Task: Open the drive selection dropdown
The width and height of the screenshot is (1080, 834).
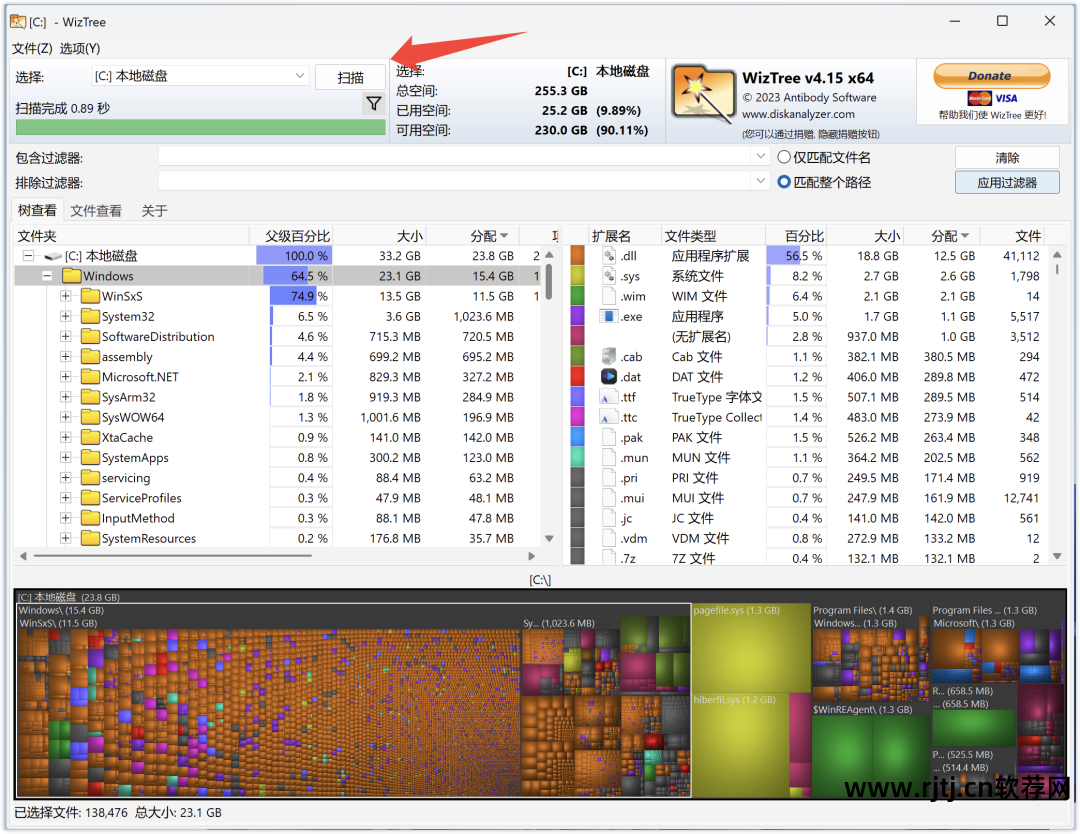Action: click(300, 76)
